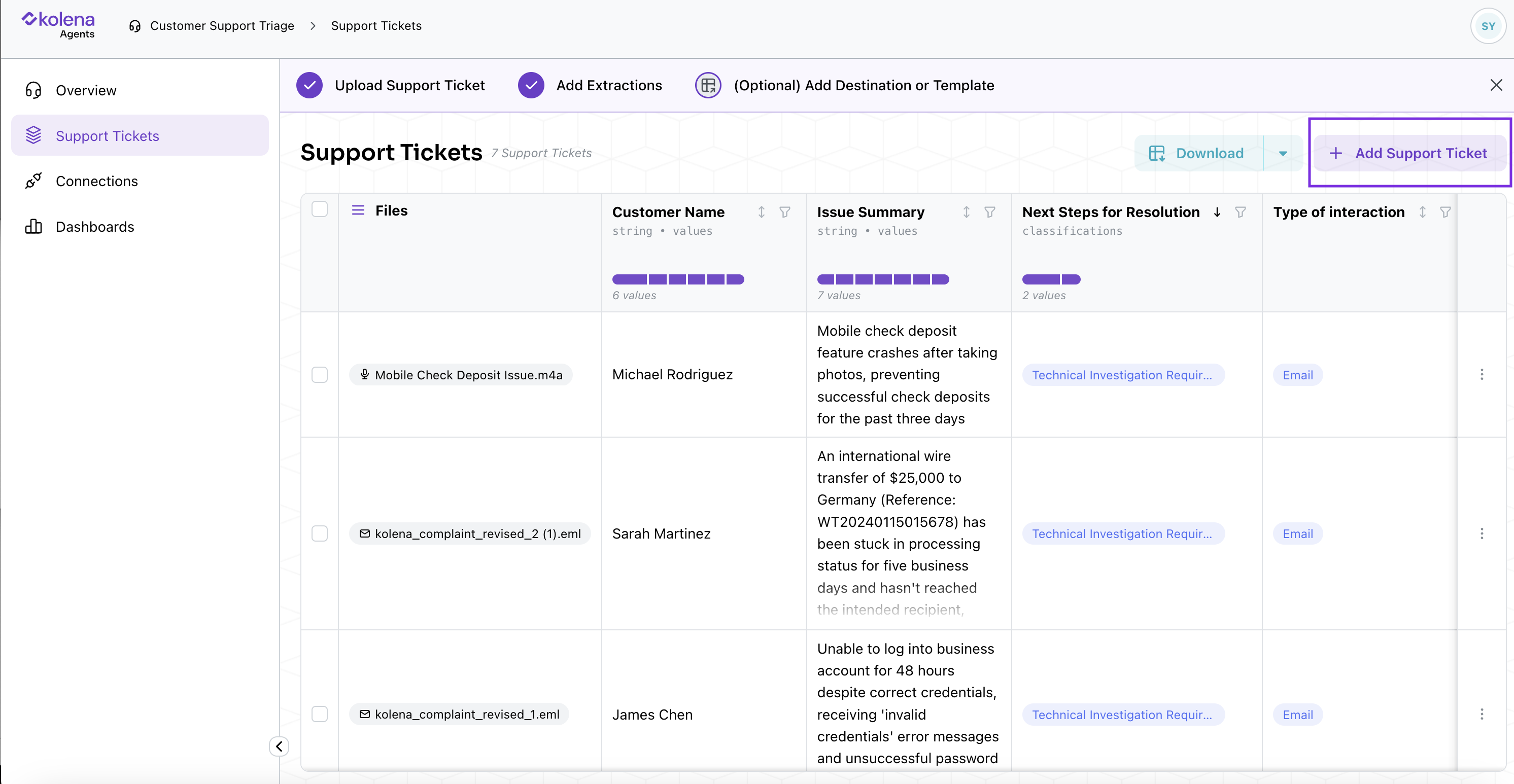Viewport: 1514px width, 784px height.
Task: Click the filter icon on Customer Name column
Action: click(x=784, y=212)
